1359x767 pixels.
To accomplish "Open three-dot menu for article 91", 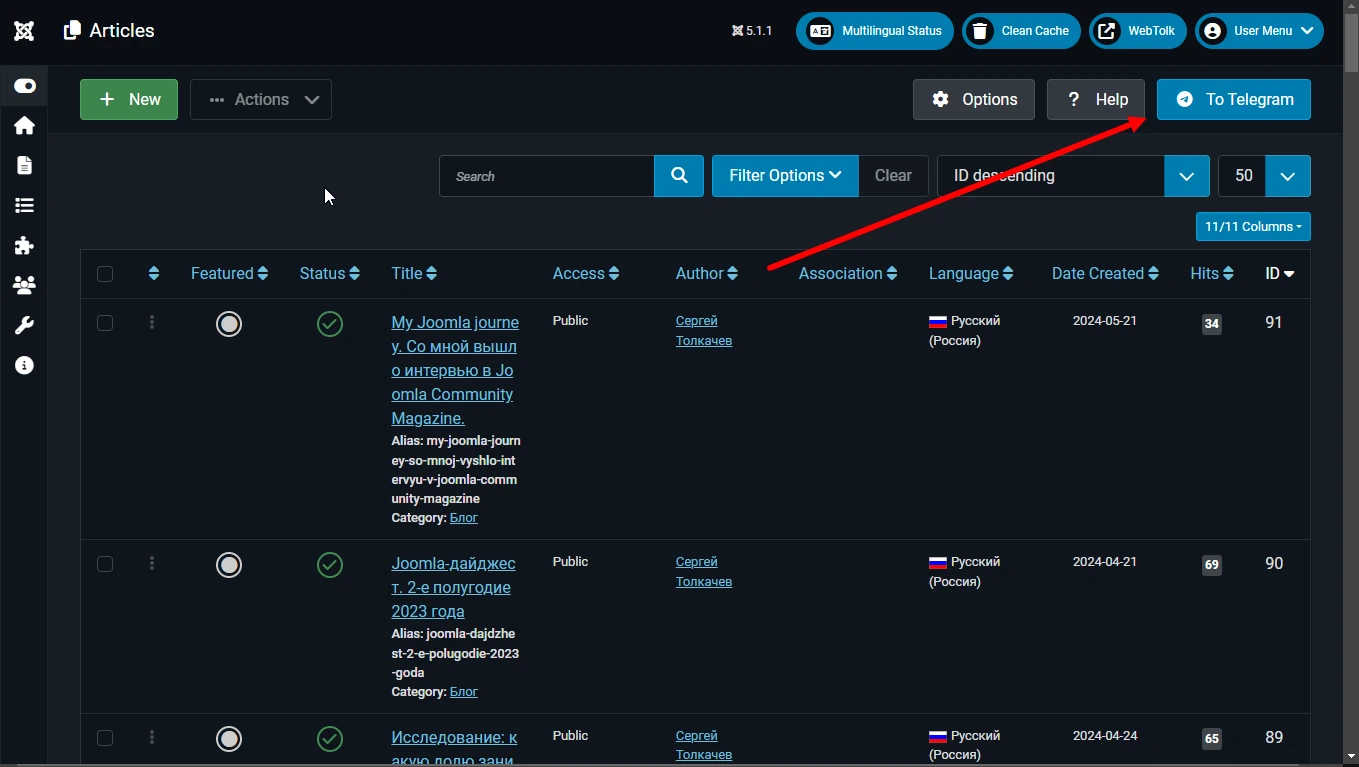I will pos(152,322).
